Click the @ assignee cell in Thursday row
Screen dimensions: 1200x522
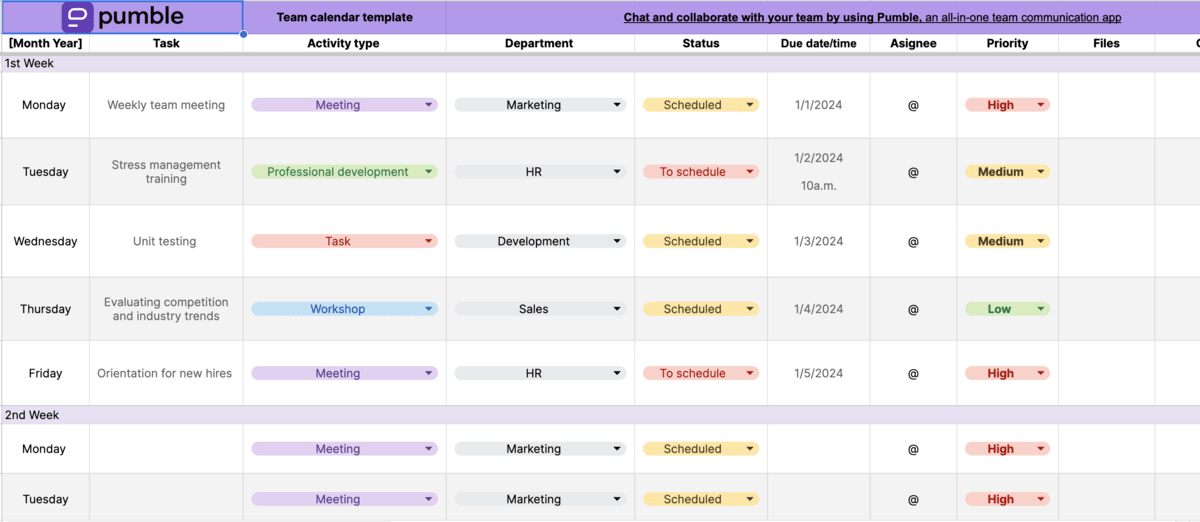pos(913,309)
